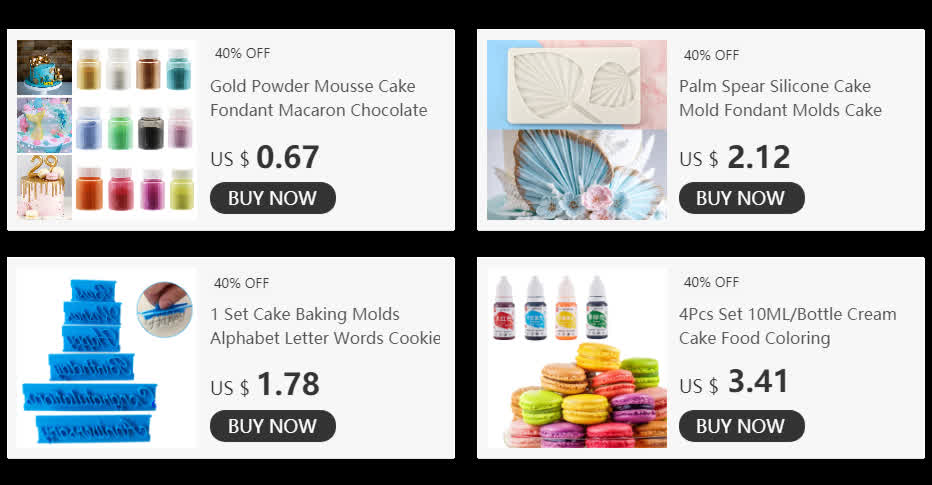Click the US $ 1.78 price

click(265, 385)
